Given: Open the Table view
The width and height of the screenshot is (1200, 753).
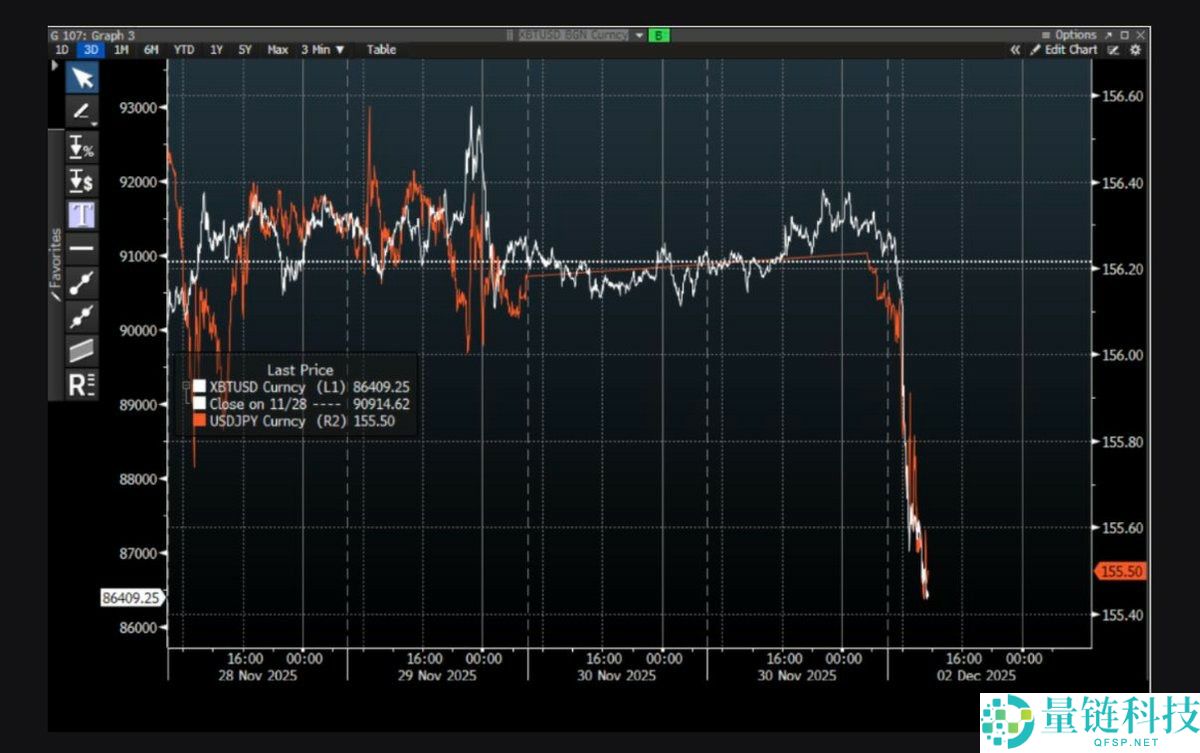Looking at the screenshot, I should (381, 49).
